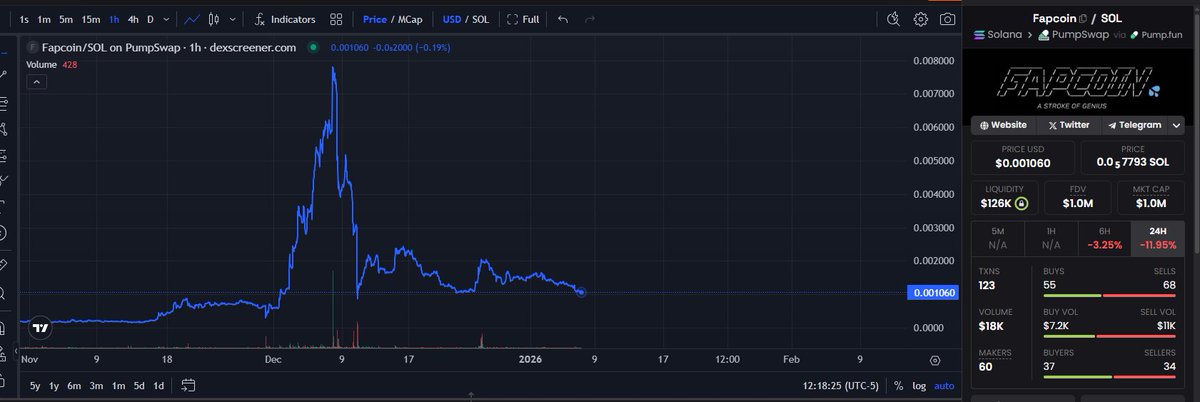The height and width of the screenshot is (402, 1200).
Task: Select the 1H stats period tab
Action: tap(1051, 237)
